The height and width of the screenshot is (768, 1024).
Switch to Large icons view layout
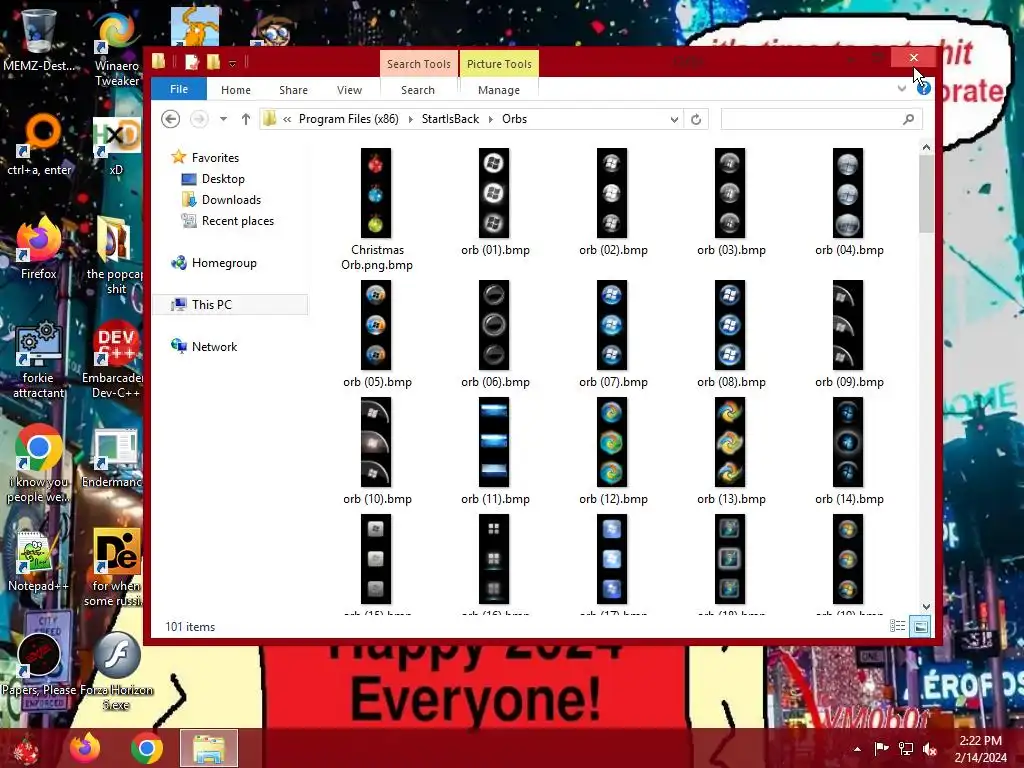[920, 626]
